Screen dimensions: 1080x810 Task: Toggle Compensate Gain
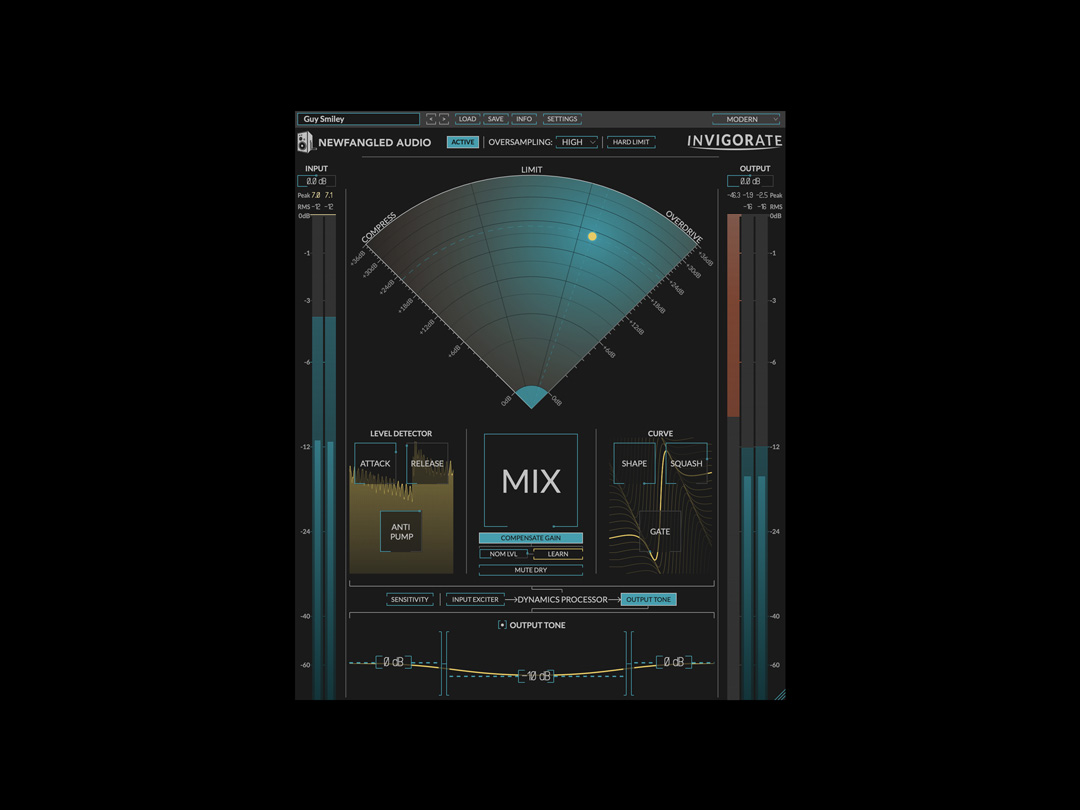pyautogui.click(x=530, y=538)
